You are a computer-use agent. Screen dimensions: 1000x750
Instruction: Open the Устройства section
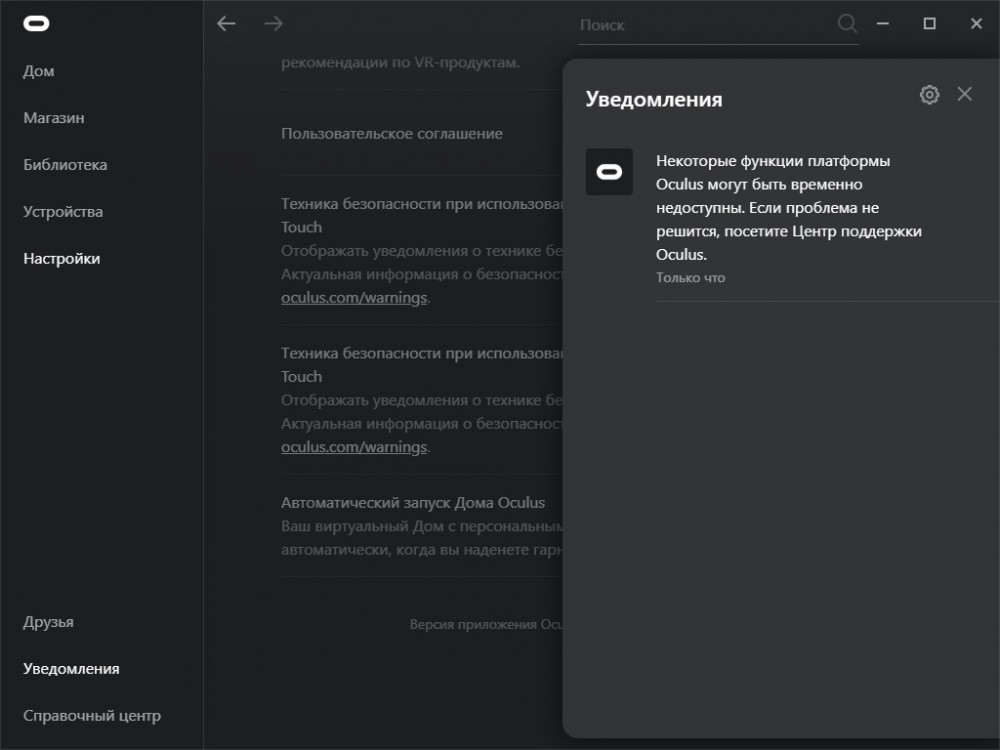tap(62, 212)
